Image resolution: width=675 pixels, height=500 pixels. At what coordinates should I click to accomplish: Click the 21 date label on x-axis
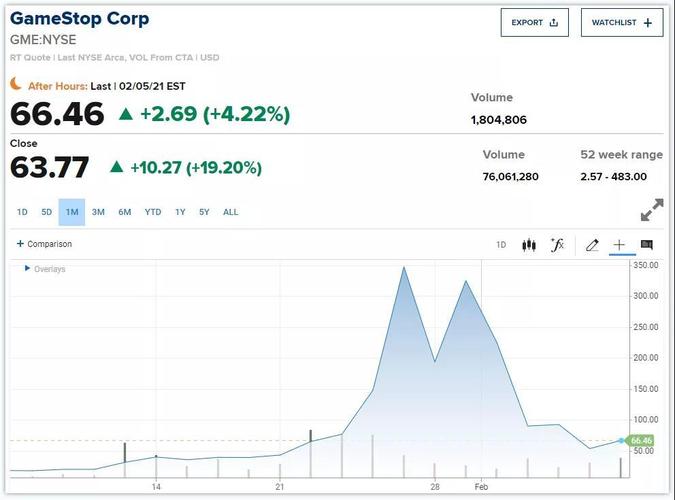(280, 487)
